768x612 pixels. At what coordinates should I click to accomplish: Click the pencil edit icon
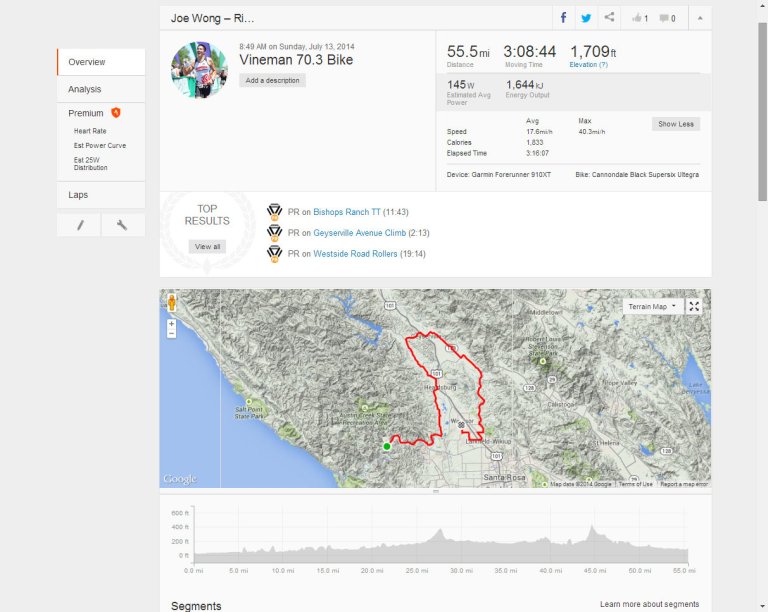[80, 225]
